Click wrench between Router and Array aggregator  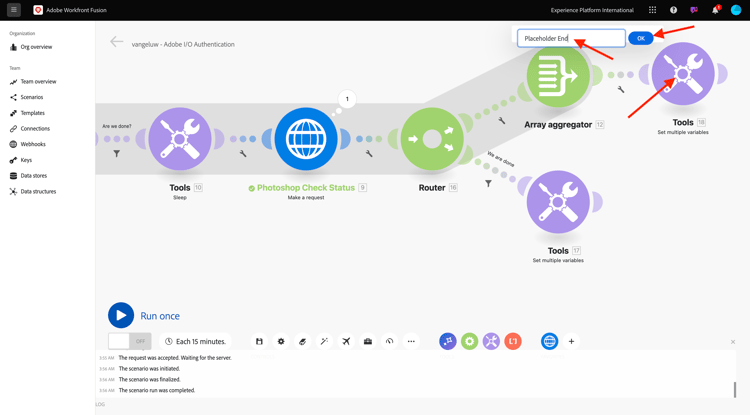pyautogui.click(x=502, y=121)
